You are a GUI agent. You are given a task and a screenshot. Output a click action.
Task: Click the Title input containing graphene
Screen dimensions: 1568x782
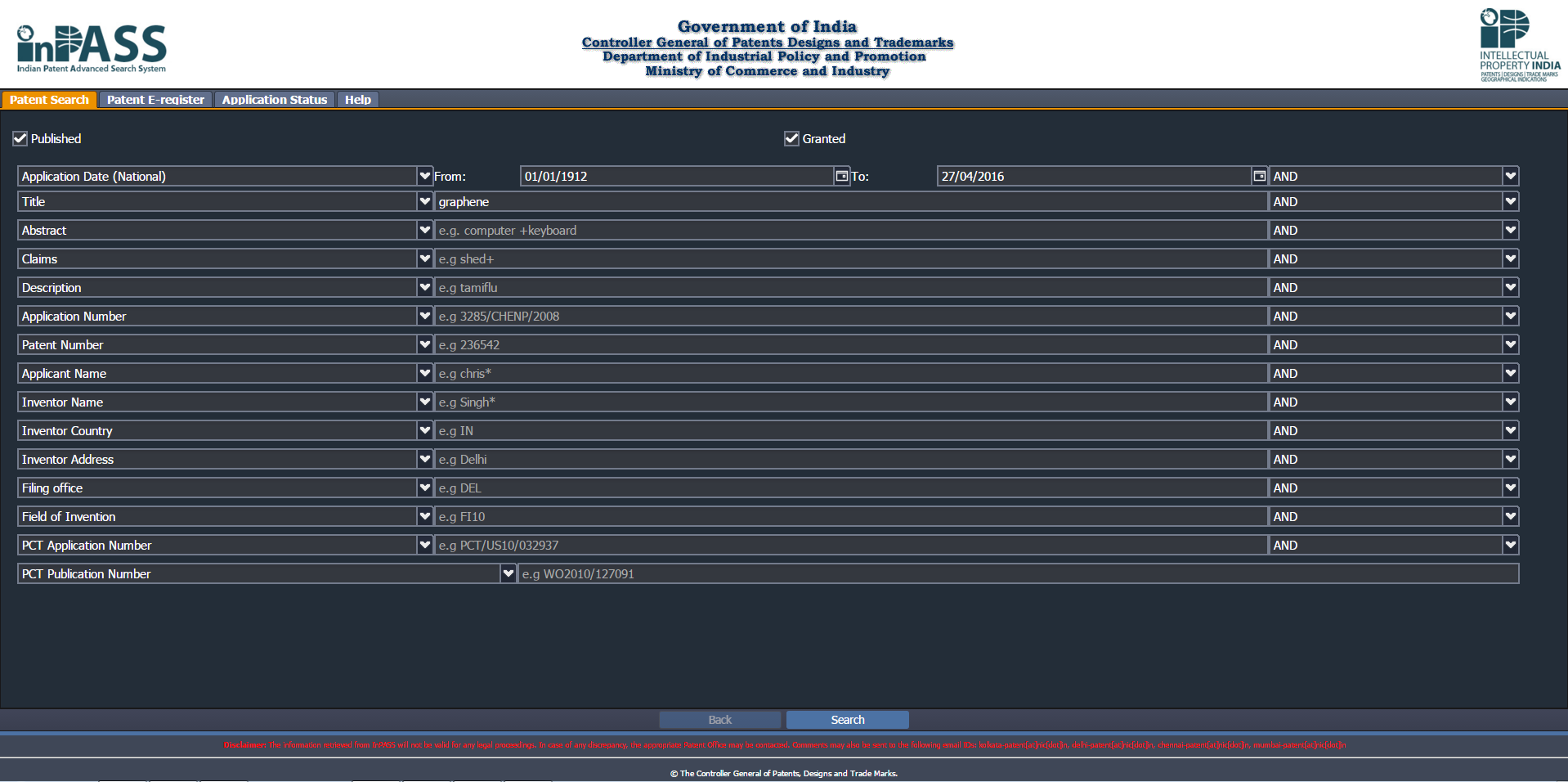pos(850,201)
